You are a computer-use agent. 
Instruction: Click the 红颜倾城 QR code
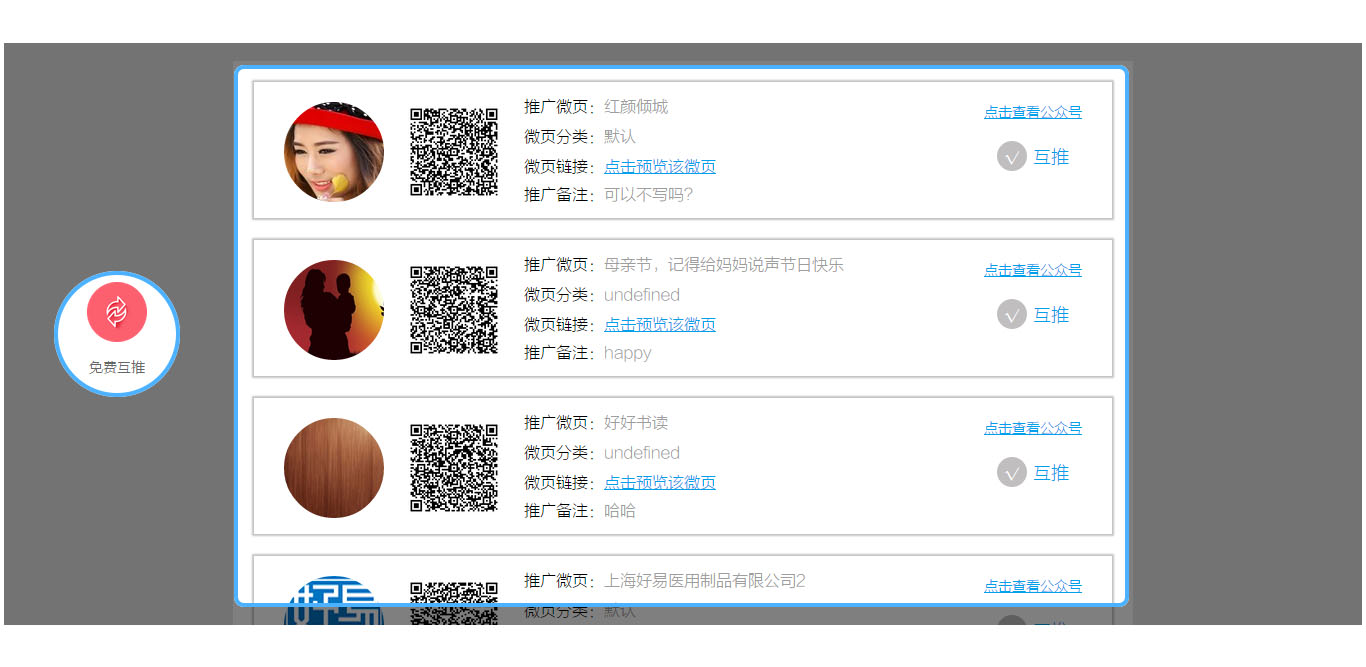[x=454, y=152]
